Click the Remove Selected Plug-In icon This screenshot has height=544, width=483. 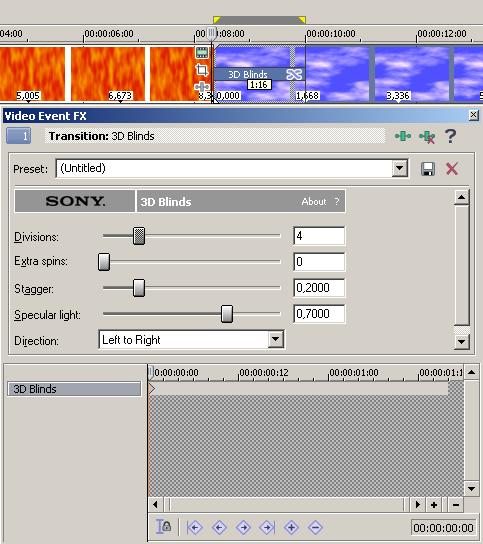pos(427,137)
